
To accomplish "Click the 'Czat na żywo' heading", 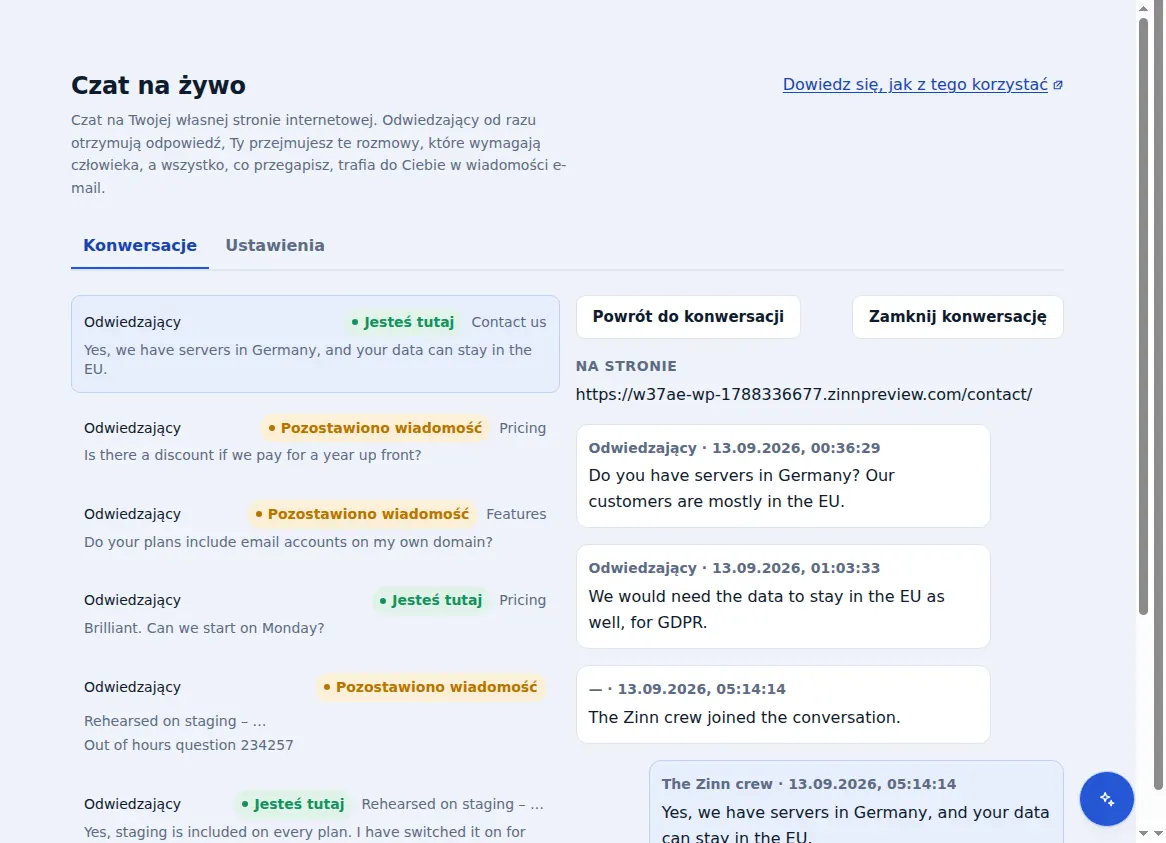I will (x=158, y=85).
